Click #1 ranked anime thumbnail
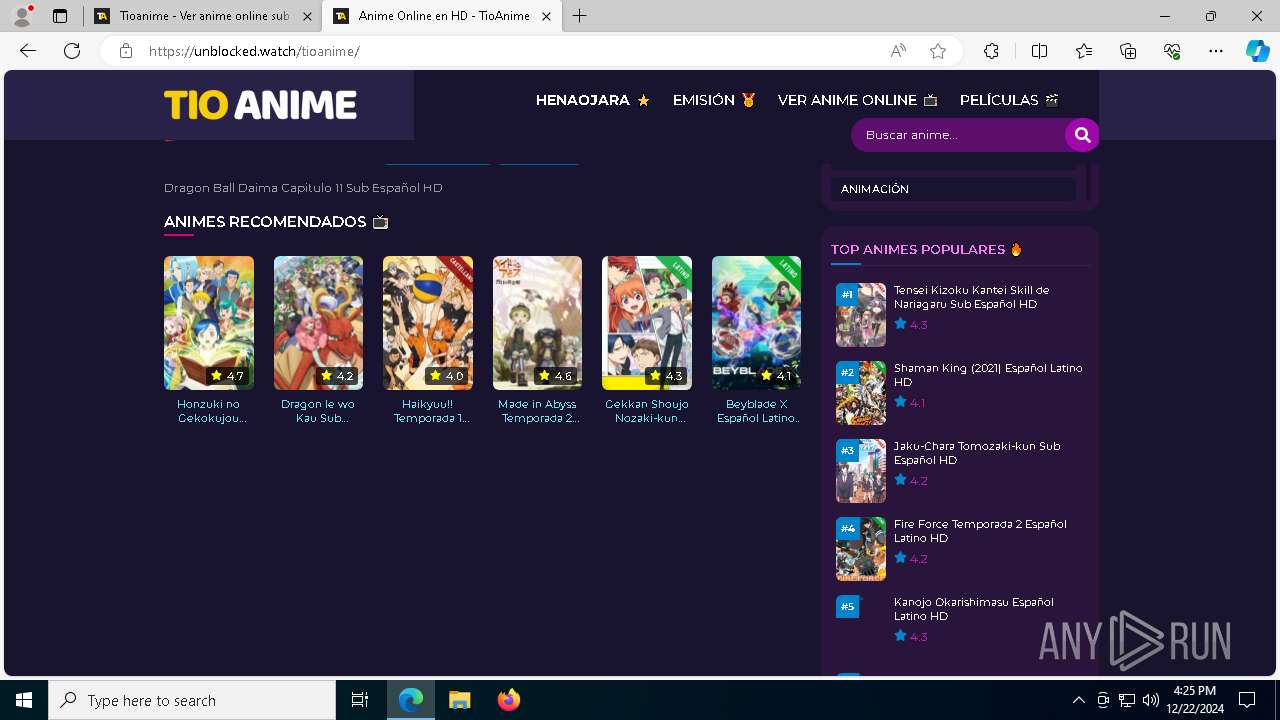The image size is (1280, 720). 861,315
